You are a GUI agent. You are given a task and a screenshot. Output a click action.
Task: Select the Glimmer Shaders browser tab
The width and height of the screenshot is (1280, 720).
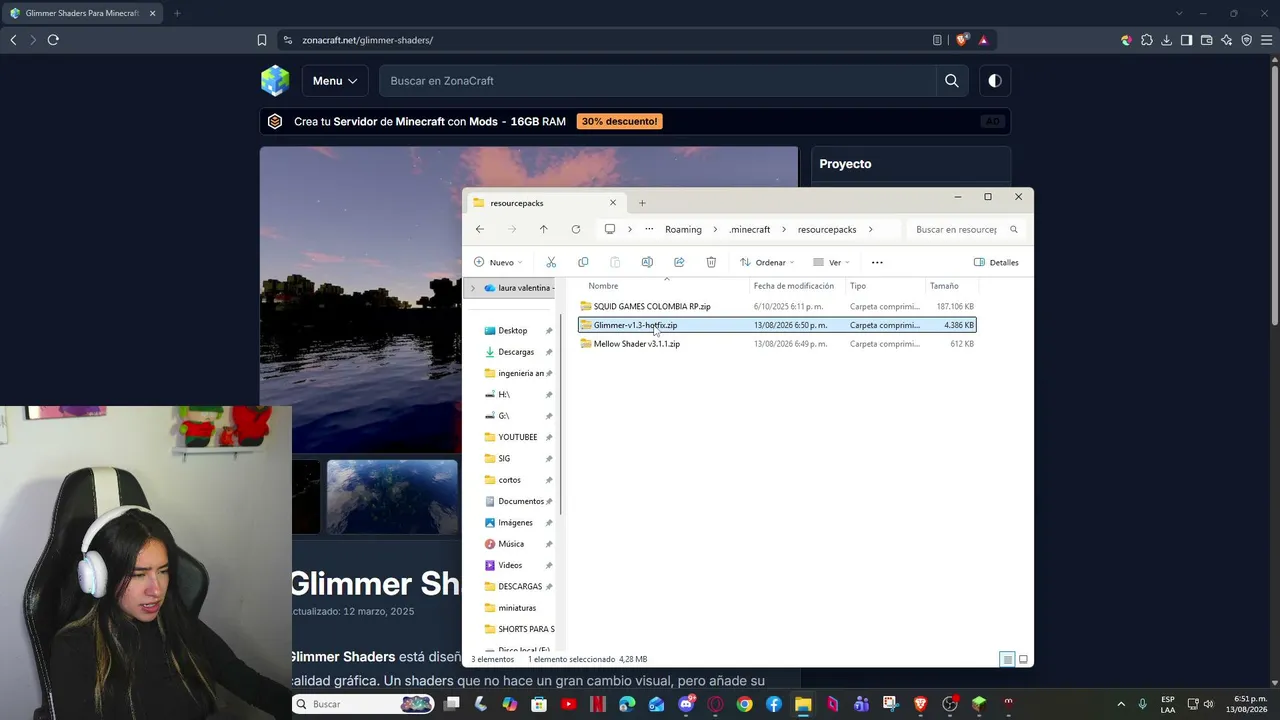(x=80, y=13)
